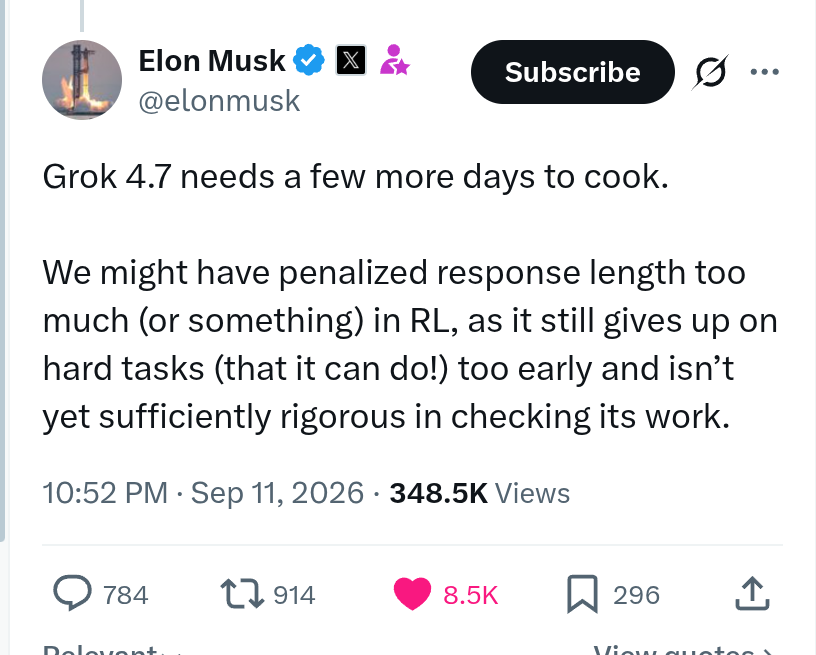Screen dimensions: 816x655
Task: Click the 348.5K Views count
Action: pos(479,493)
